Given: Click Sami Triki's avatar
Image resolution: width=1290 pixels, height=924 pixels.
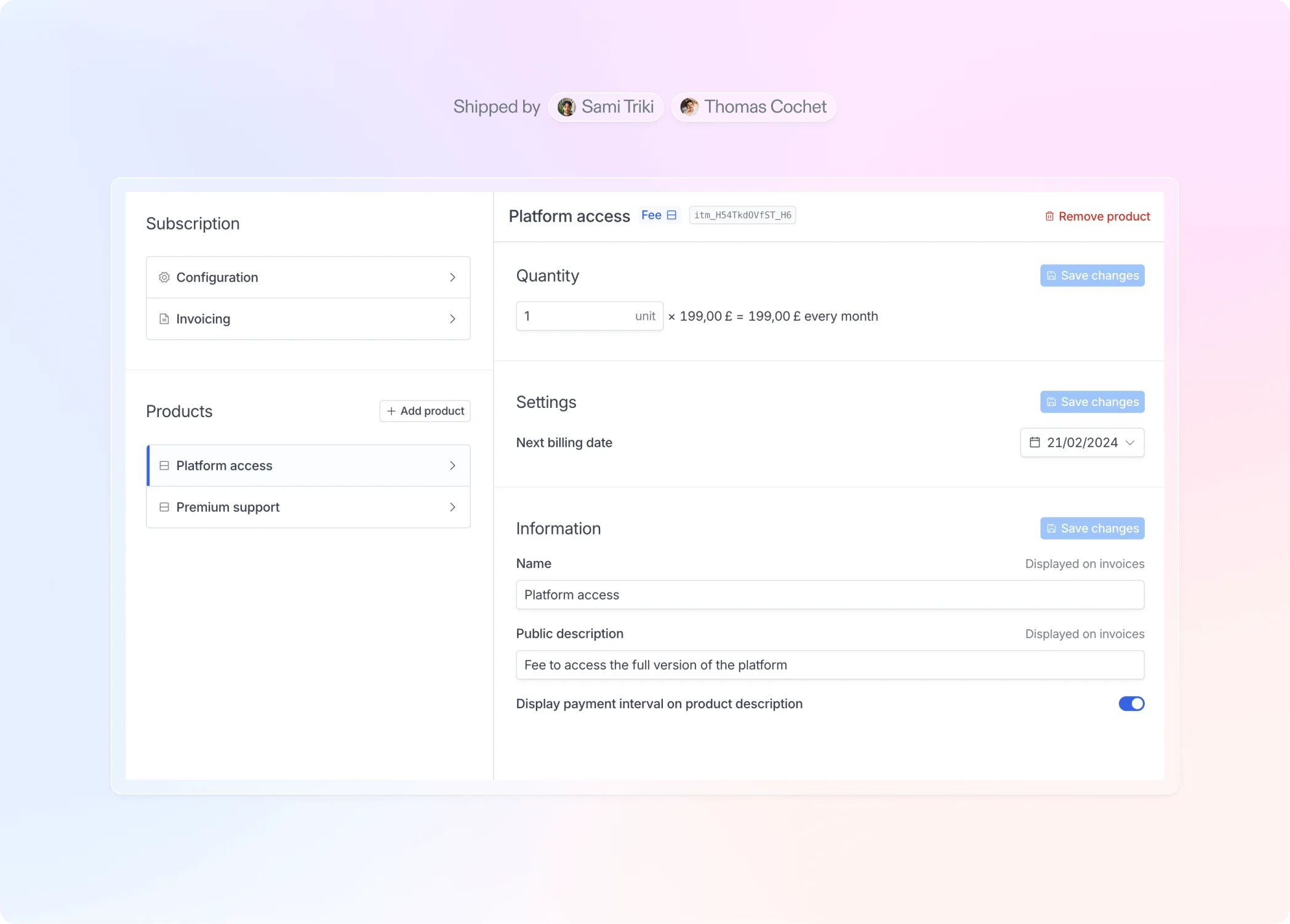Looking at the screenshot, I should point(566,107).
